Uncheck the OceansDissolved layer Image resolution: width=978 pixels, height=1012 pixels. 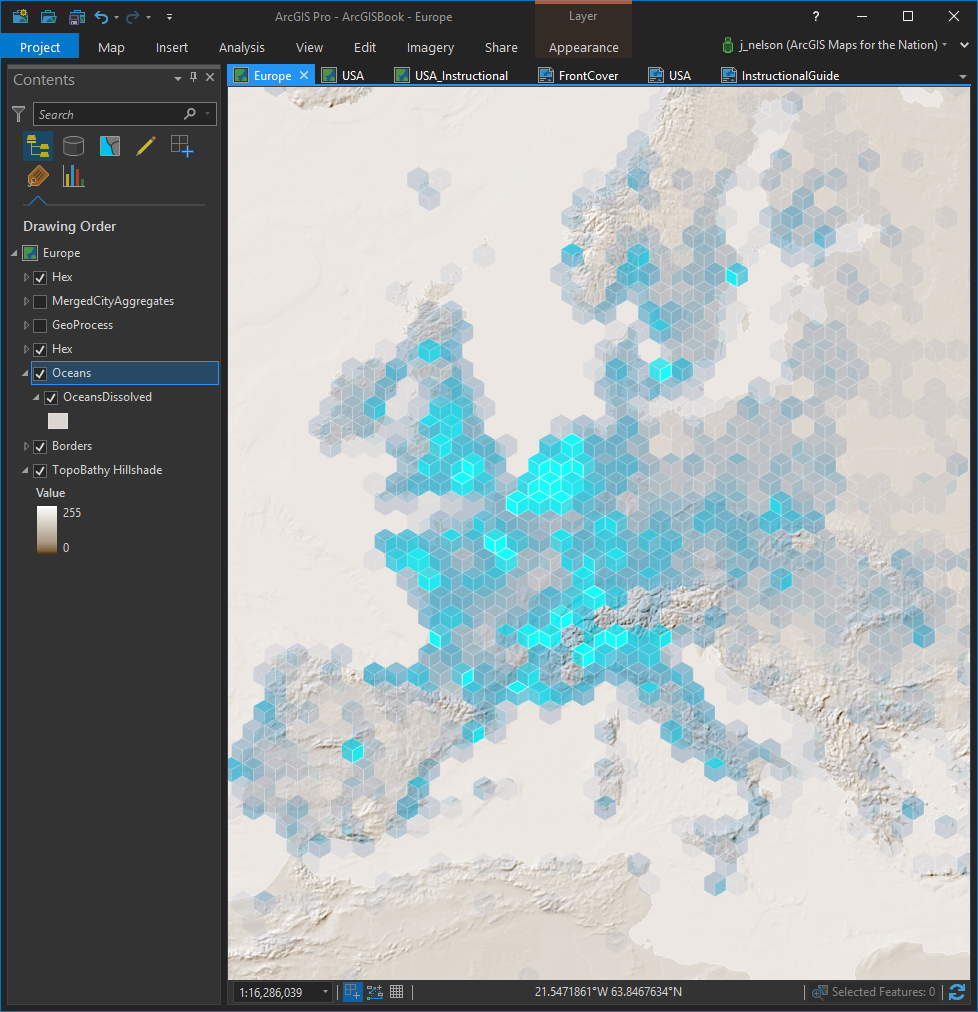[51, 398]
